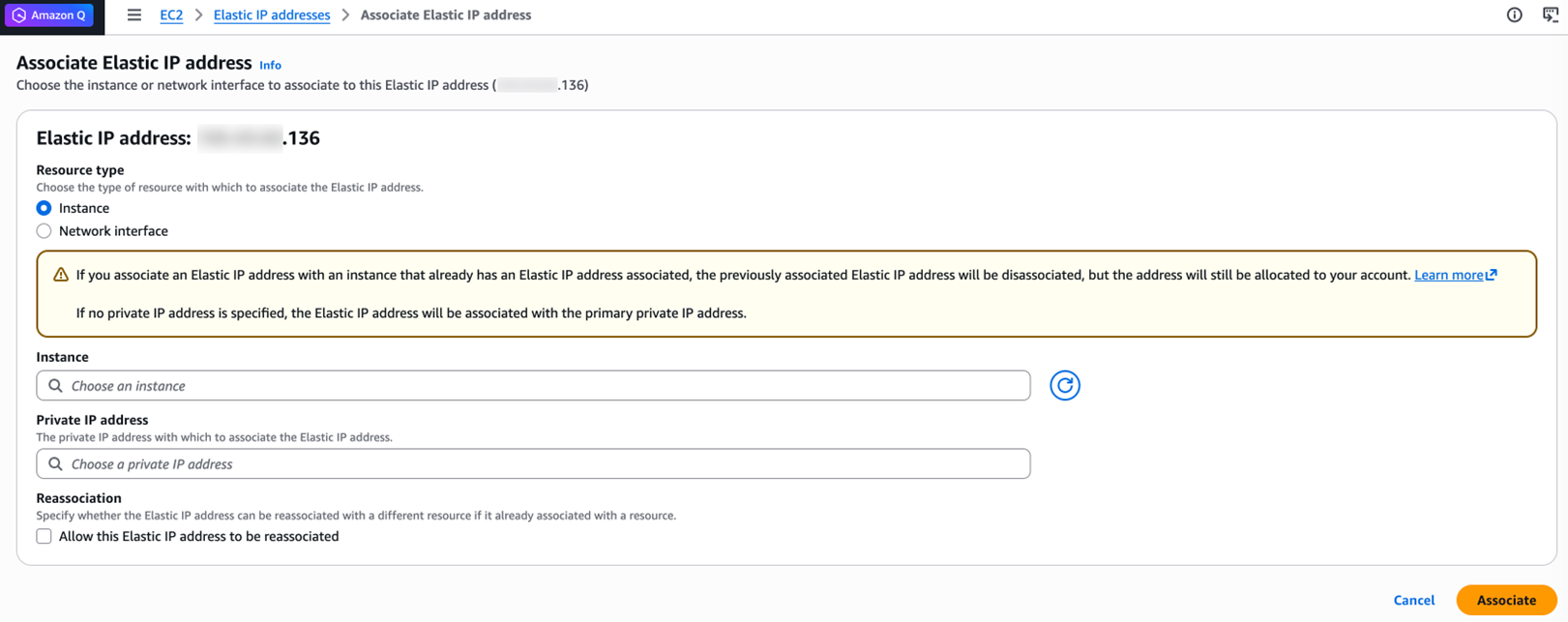Click the info circle icon in top bar
This screenshot has width=1568, height=622.
coord(1515,15)
